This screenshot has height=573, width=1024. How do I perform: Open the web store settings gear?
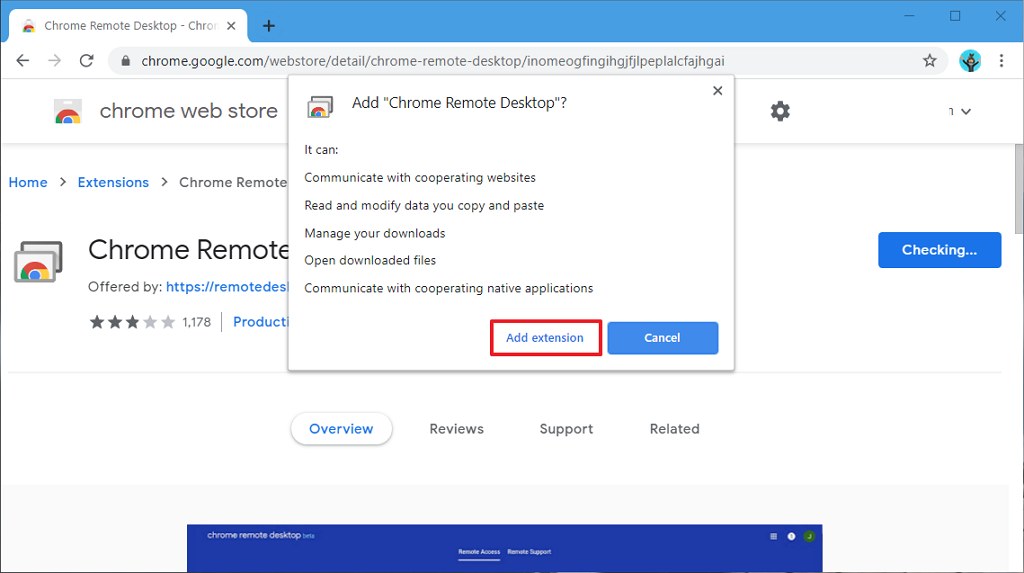click(x=780, y=111)
